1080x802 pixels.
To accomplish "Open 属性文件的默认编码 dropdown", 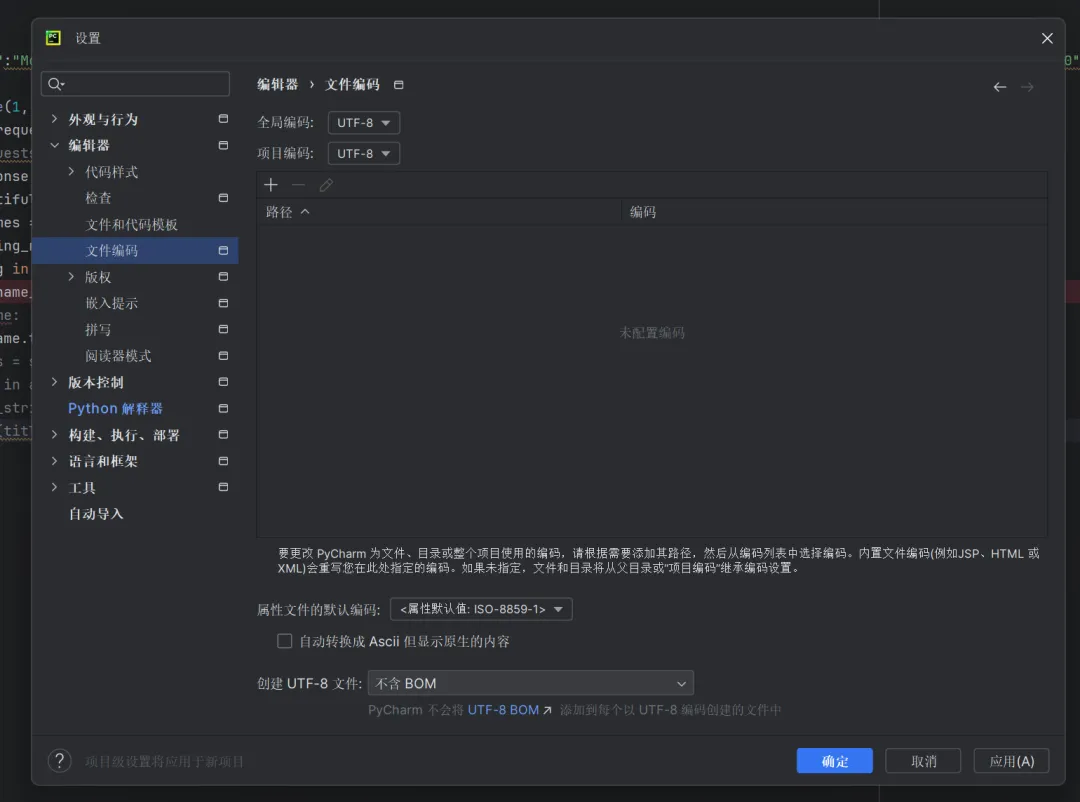I will click(481, 609).
